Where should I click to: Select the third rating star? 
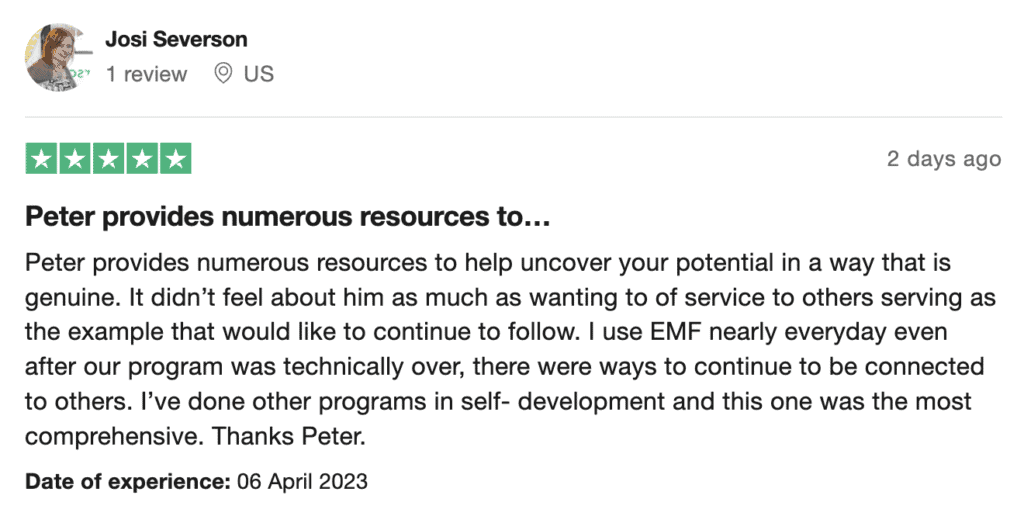click(108, 158)
